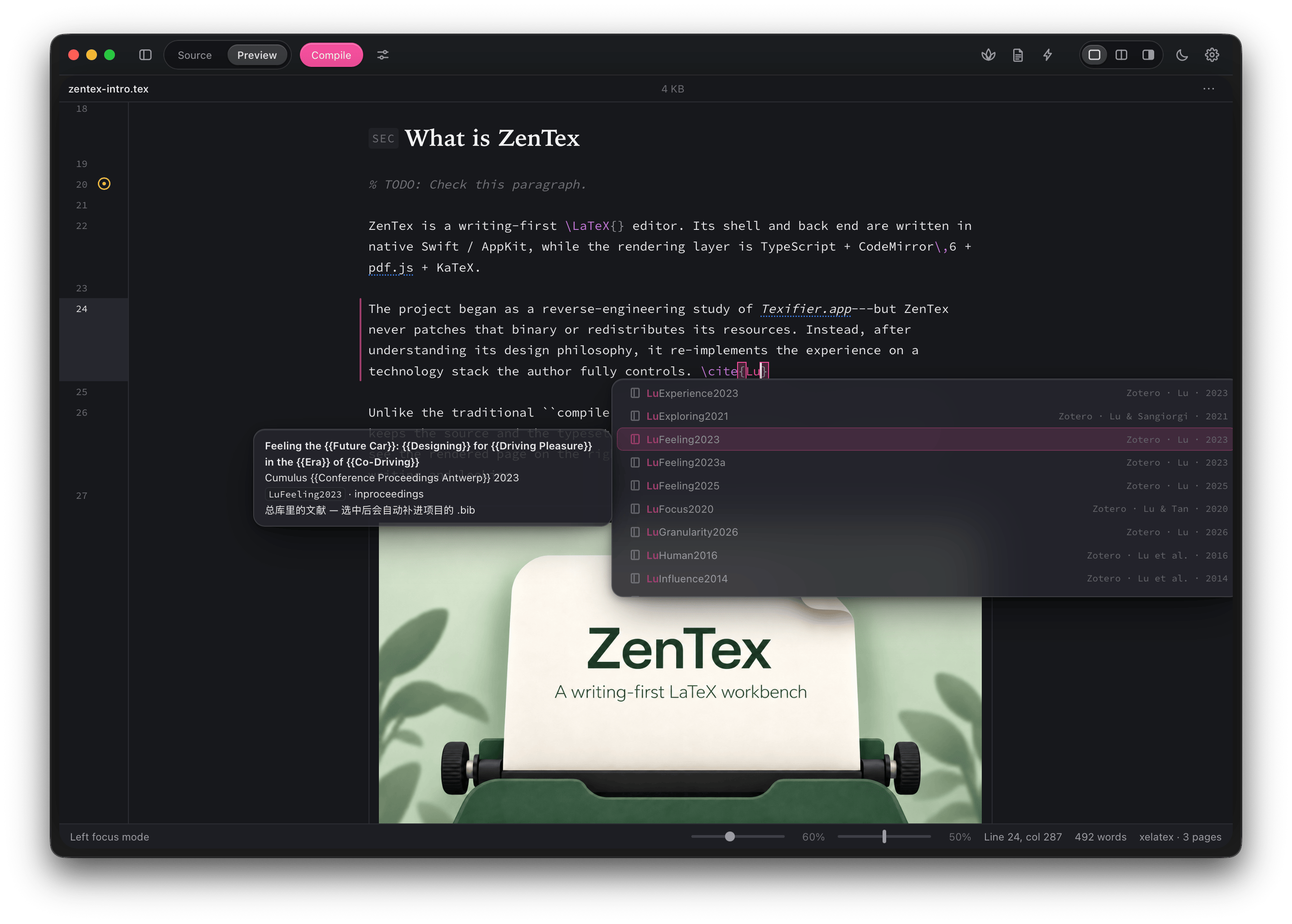Image resolution: width=1292 pixels, height=924 pixels.
Task: Click the lotus zen mode icon
Action: [988, 55]
